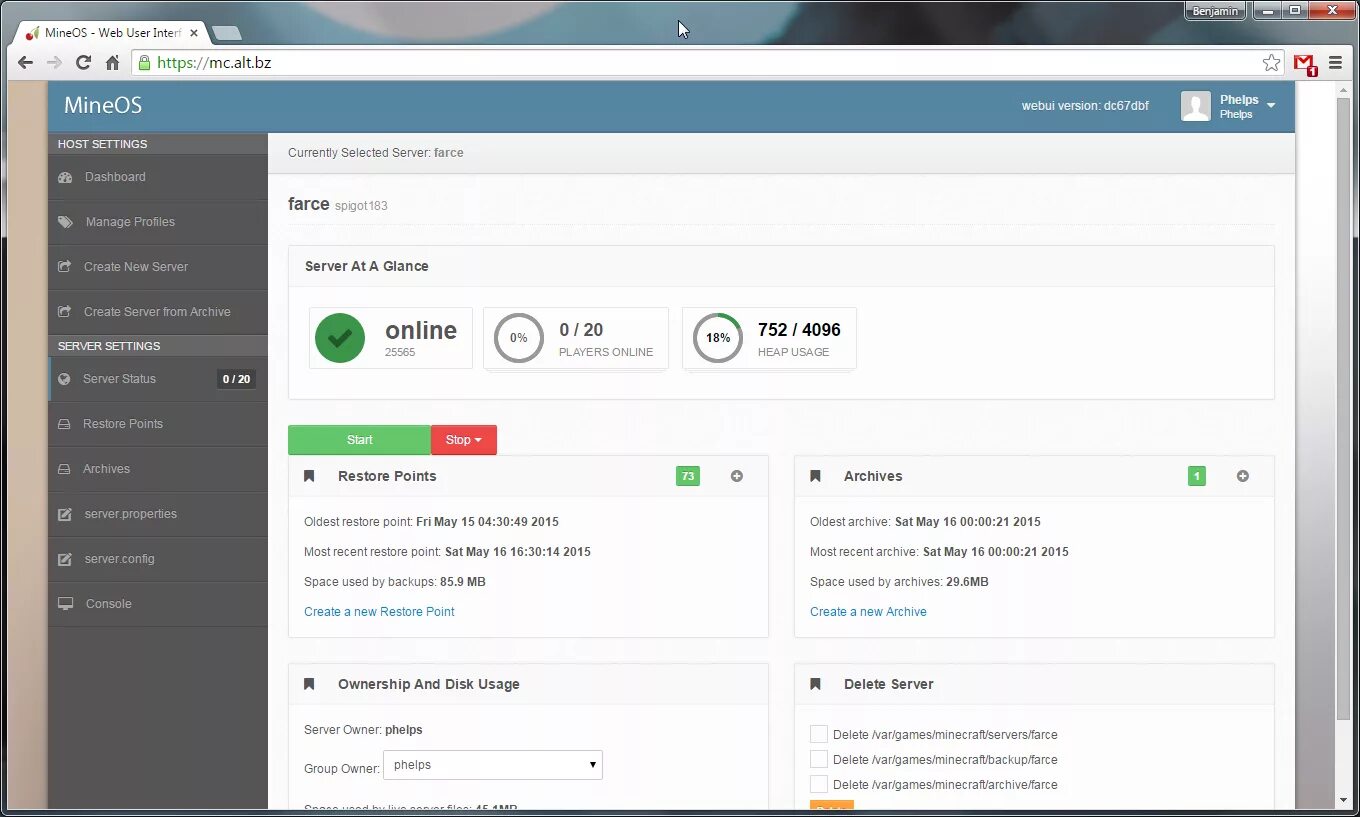Bookmark this page with the star icon

click(x=1271, y=63)
